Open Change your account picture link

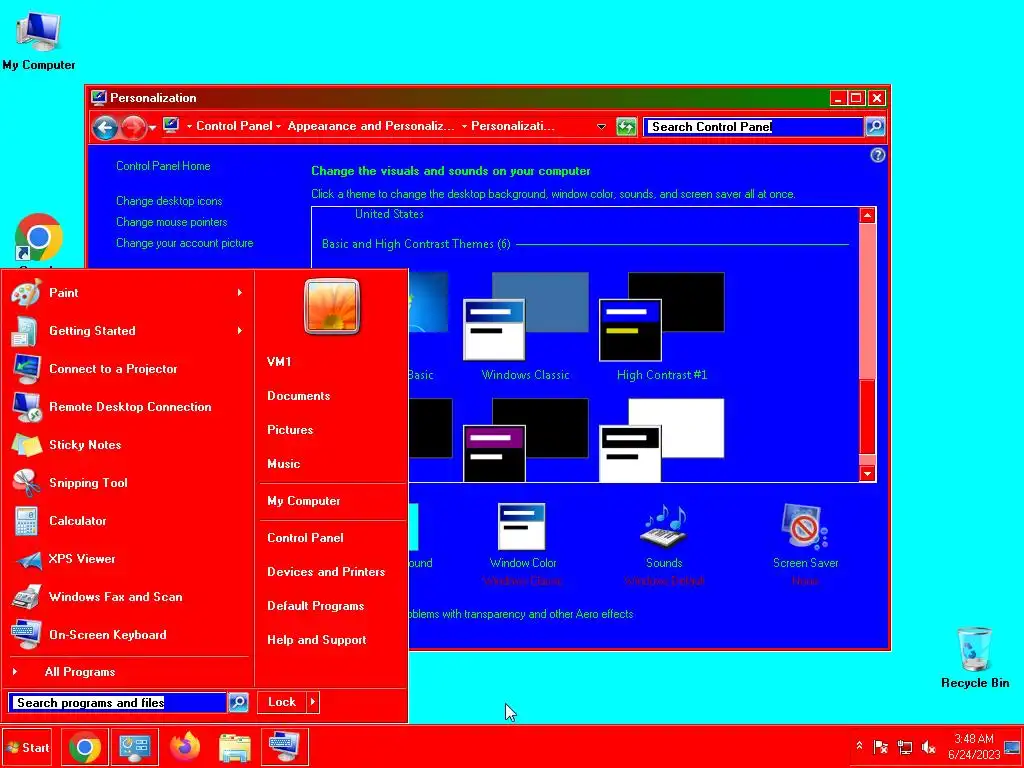pos(185,243)
